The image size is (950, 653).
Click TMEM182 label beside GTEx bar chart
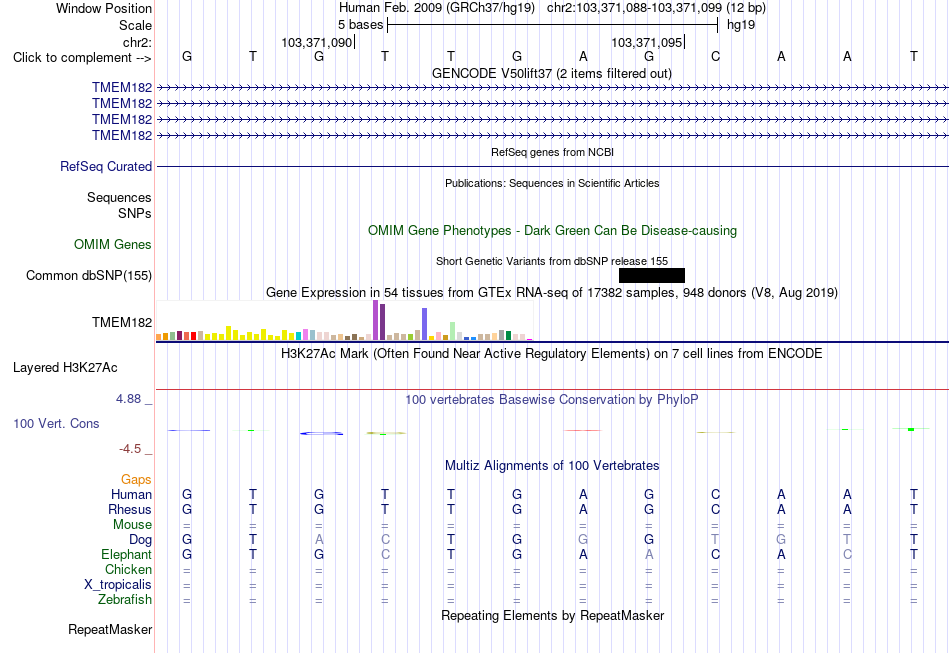121,322
